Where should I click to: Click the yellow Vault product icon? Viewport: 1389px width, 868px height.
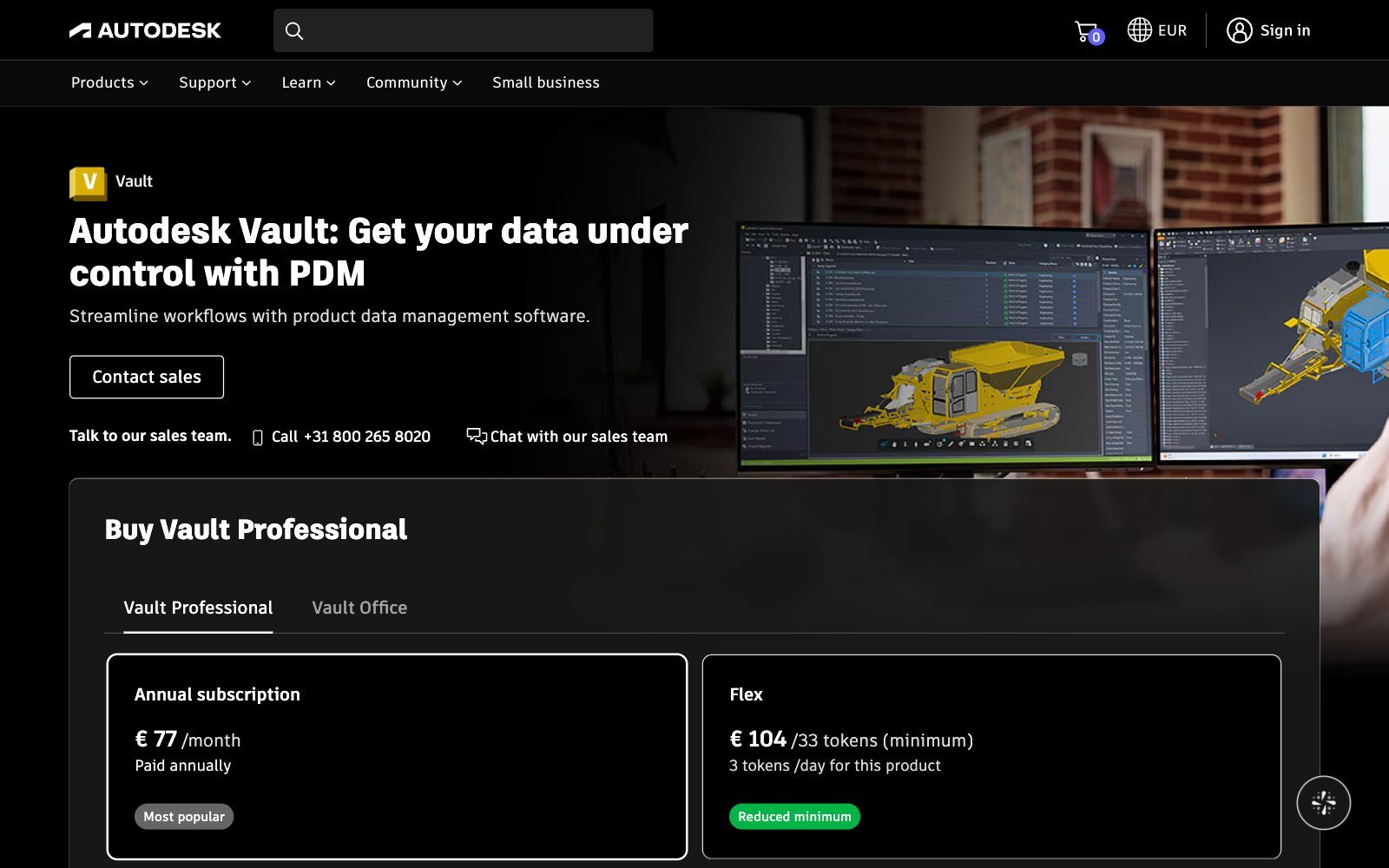[x=88, y=182]
